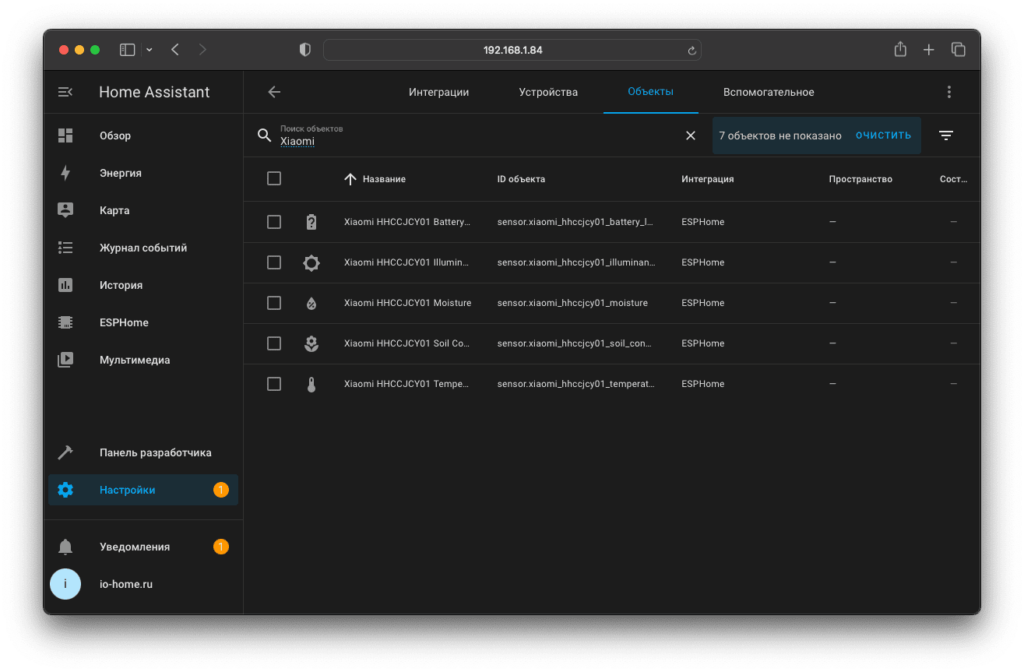Click the Уведомления notification badge
The height and width of the screenshot is (672, 1024).
pos(221,547)
